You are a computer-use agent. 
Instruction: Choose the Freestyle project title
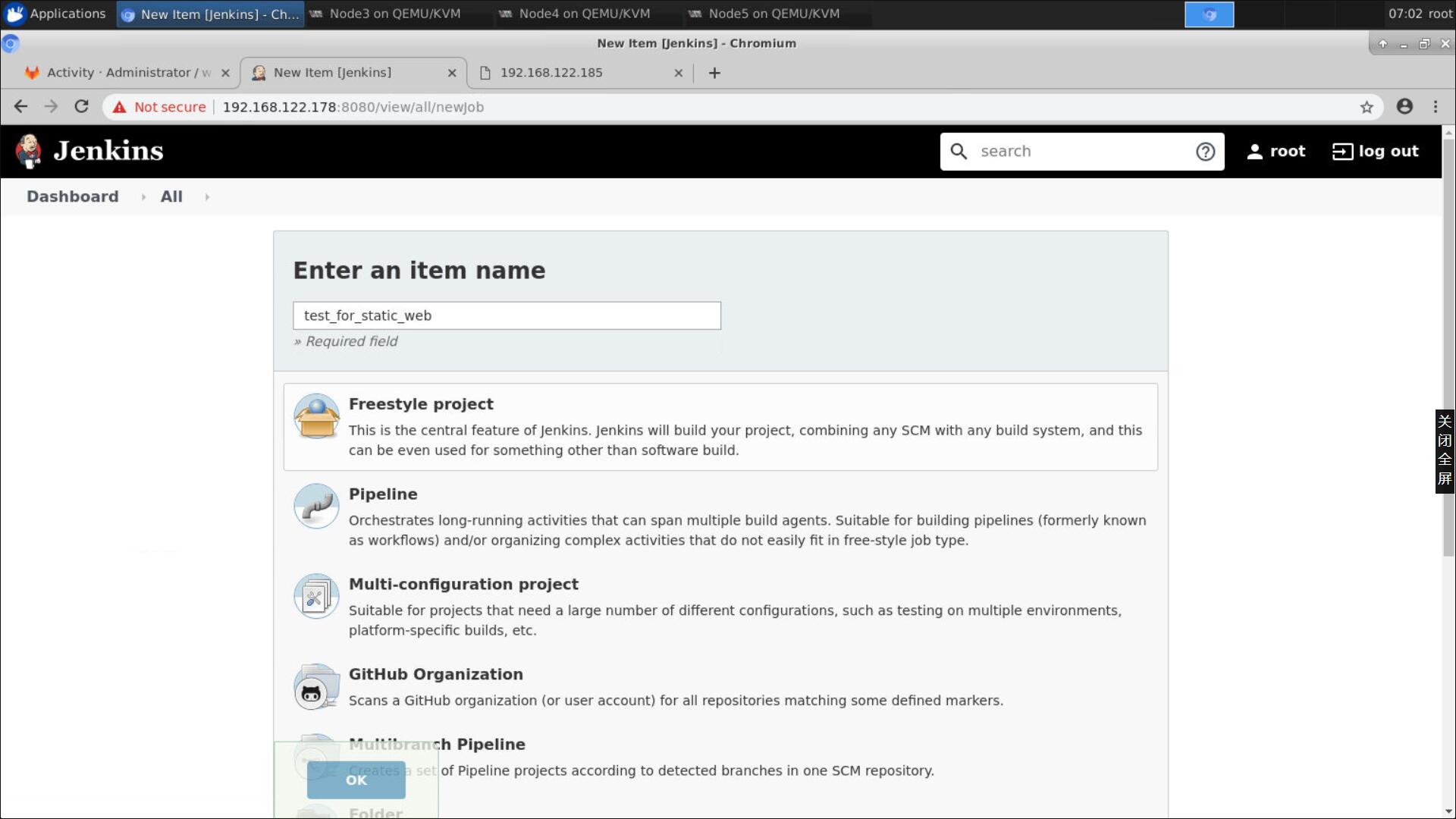click(421, 404)
